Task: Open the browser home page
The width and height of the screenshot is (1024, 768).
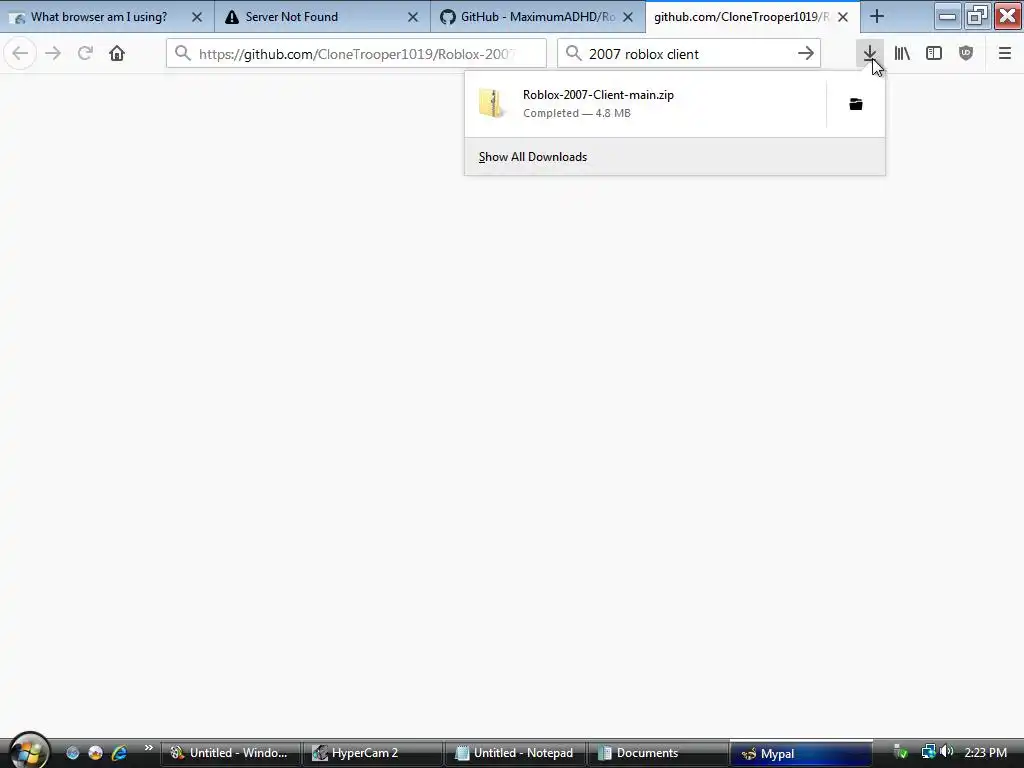Action: click(117, 54)
